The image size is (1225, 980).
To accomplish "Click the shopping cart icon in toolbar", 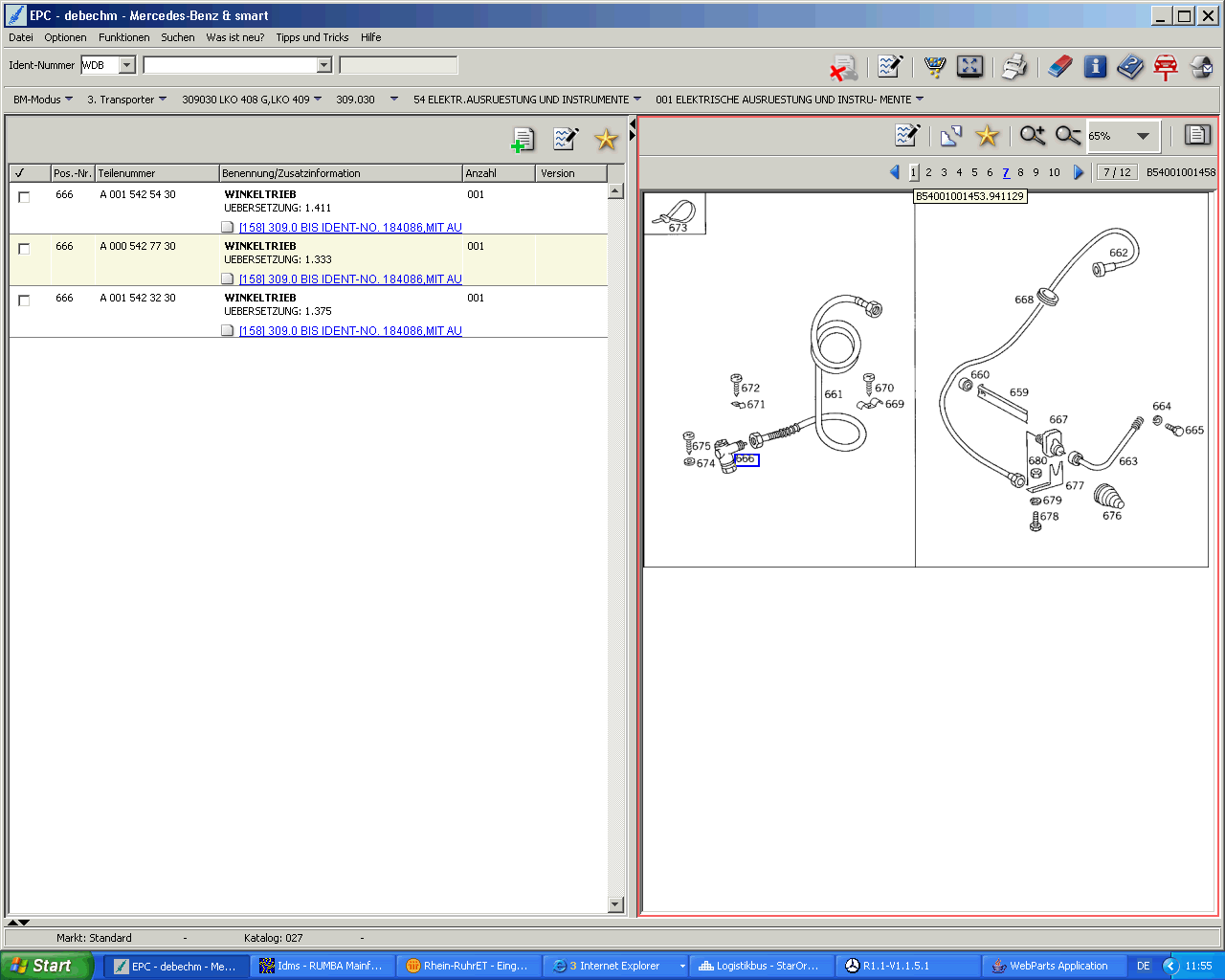I will click(934, 66).
